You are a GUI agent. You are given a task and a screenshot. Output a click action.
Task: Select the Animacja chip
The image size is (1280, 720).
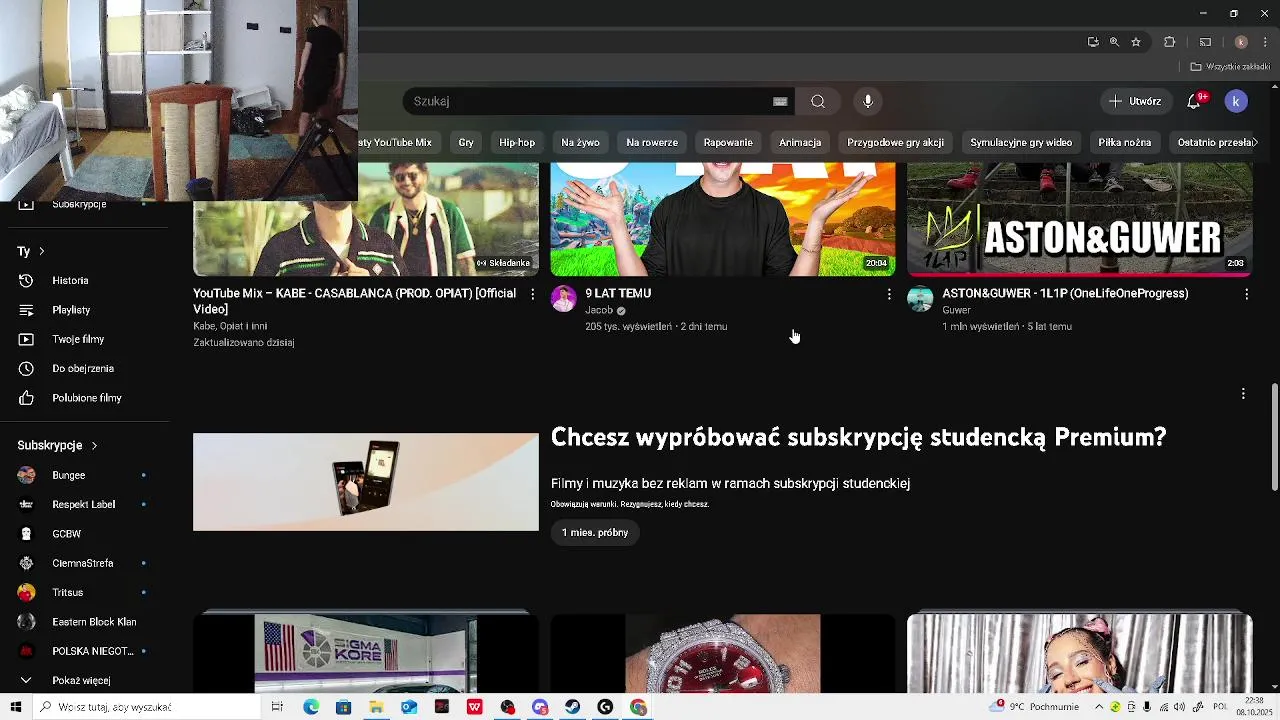pos(800,142)
